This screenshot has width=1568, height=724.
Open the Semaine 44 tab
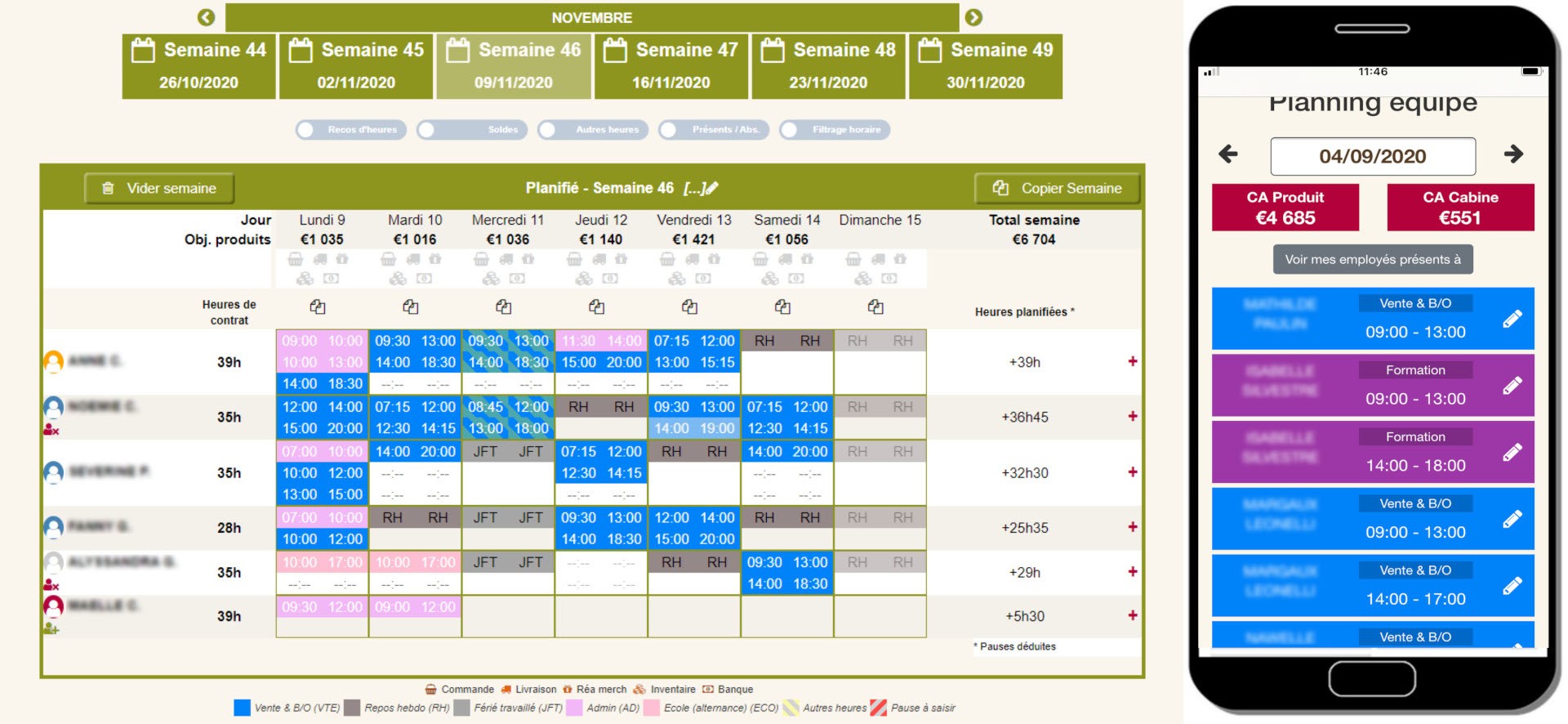[198, 66]
